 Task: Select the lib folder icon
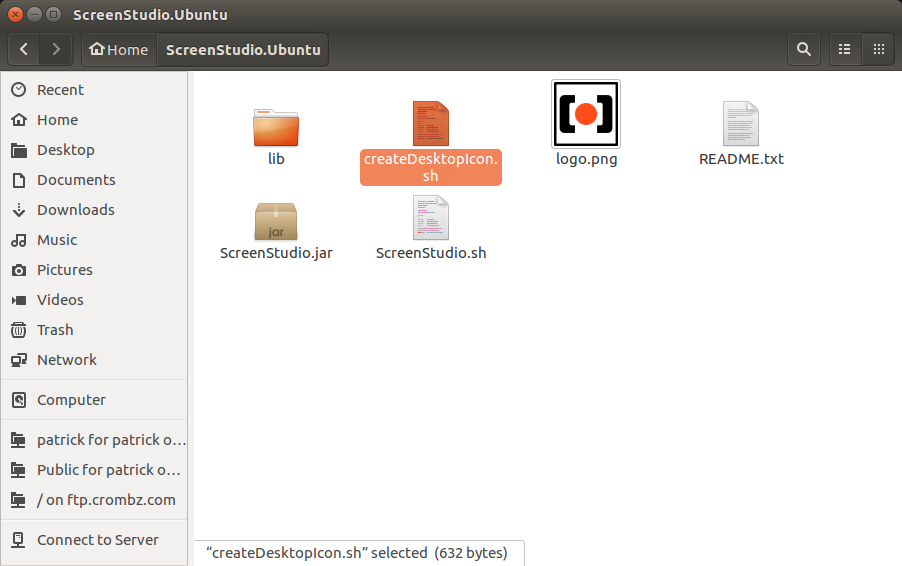pos(276,127)
